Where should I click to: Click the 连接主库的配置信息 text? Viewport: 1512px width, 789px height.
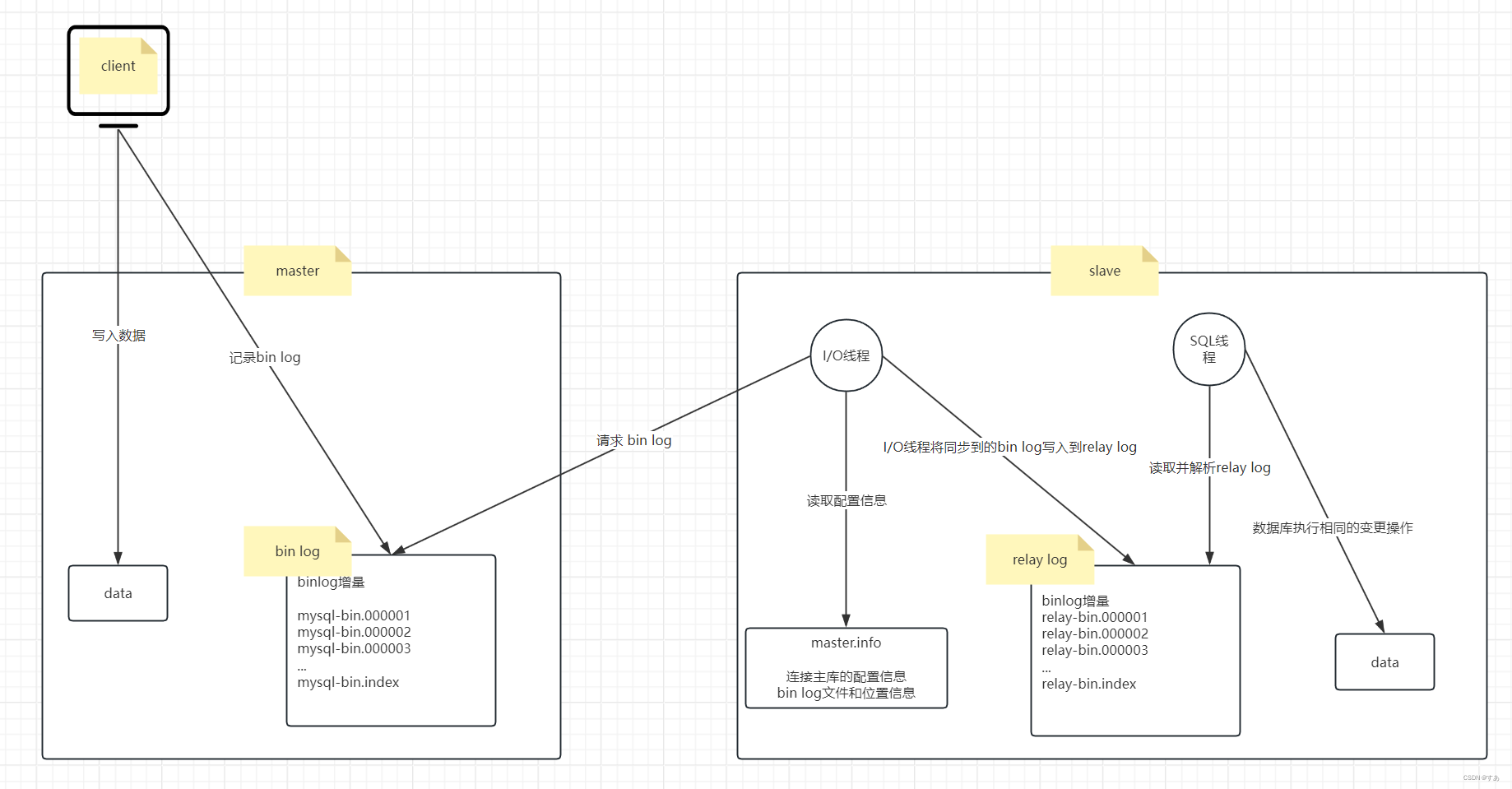(846, 676)
